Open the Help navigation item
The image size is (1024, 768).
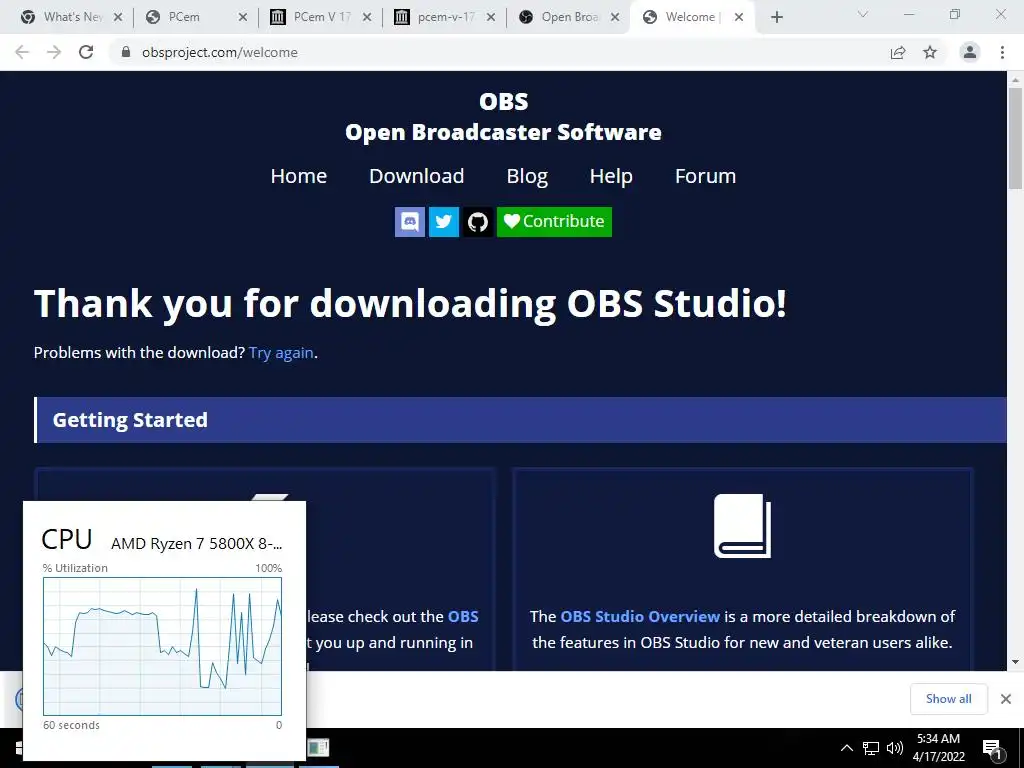611,176
